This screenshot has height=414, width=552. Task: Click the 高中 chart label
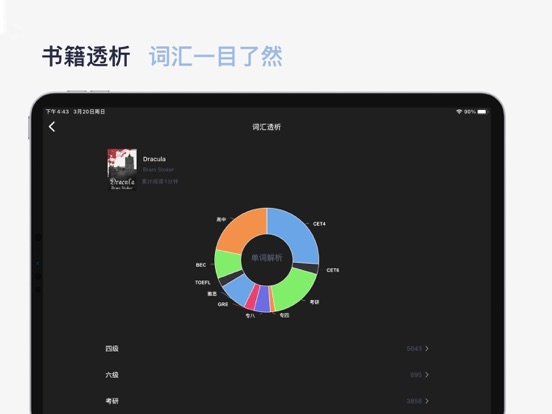coord(221,220)
